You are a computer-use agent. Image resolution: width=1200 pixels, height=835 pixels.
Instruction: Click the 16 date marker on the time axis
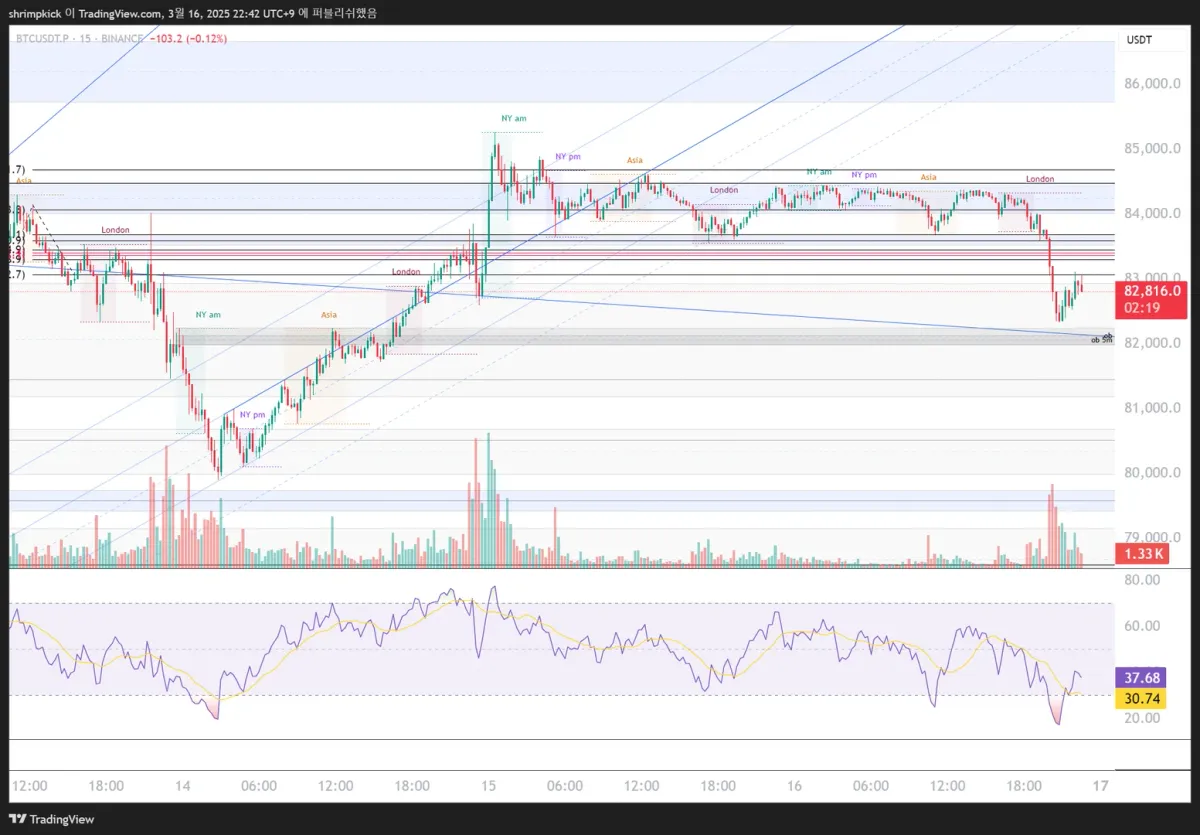[x=794, y=786]
